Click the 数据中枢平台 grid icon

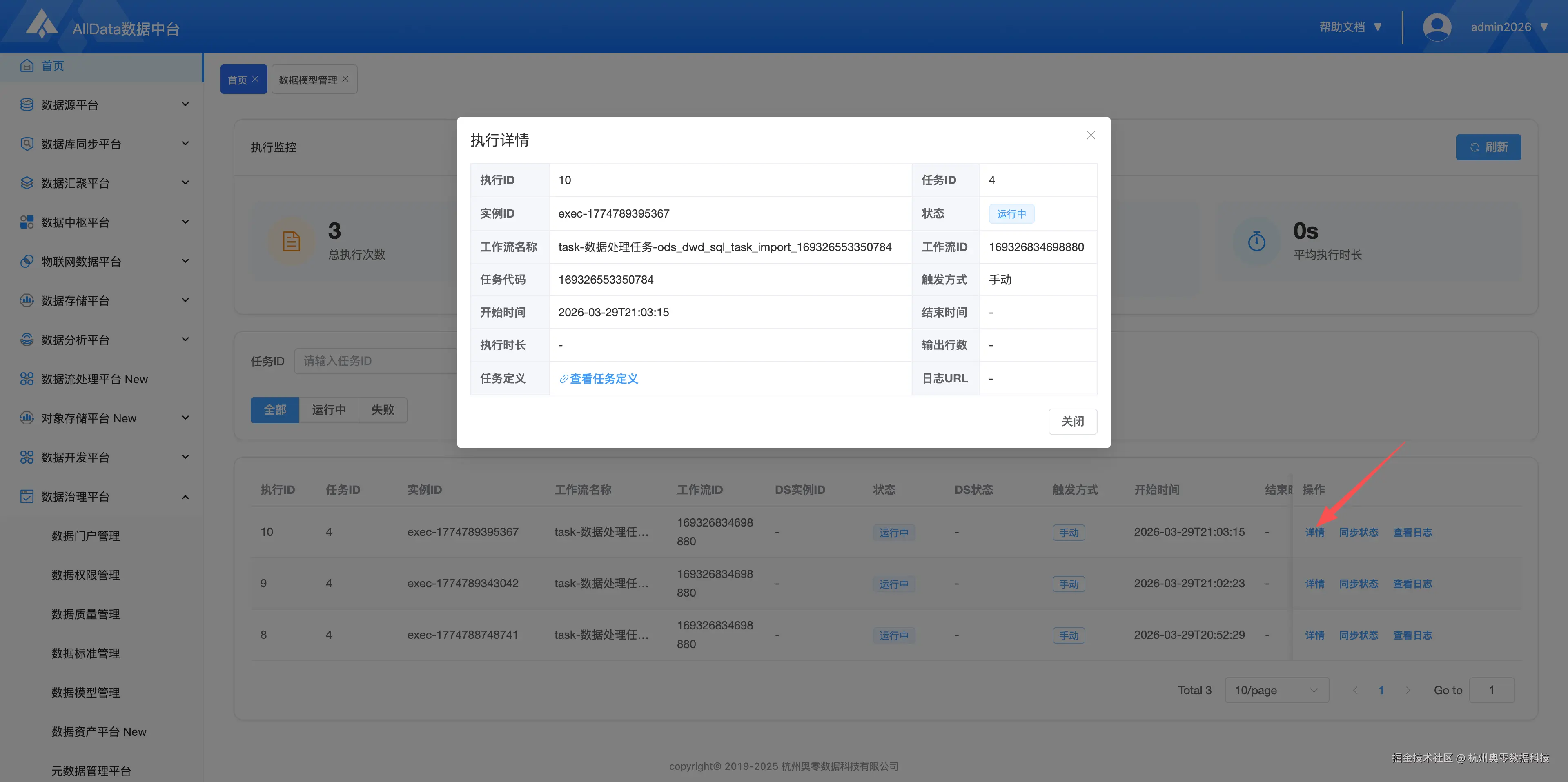[x=26, y=222]
